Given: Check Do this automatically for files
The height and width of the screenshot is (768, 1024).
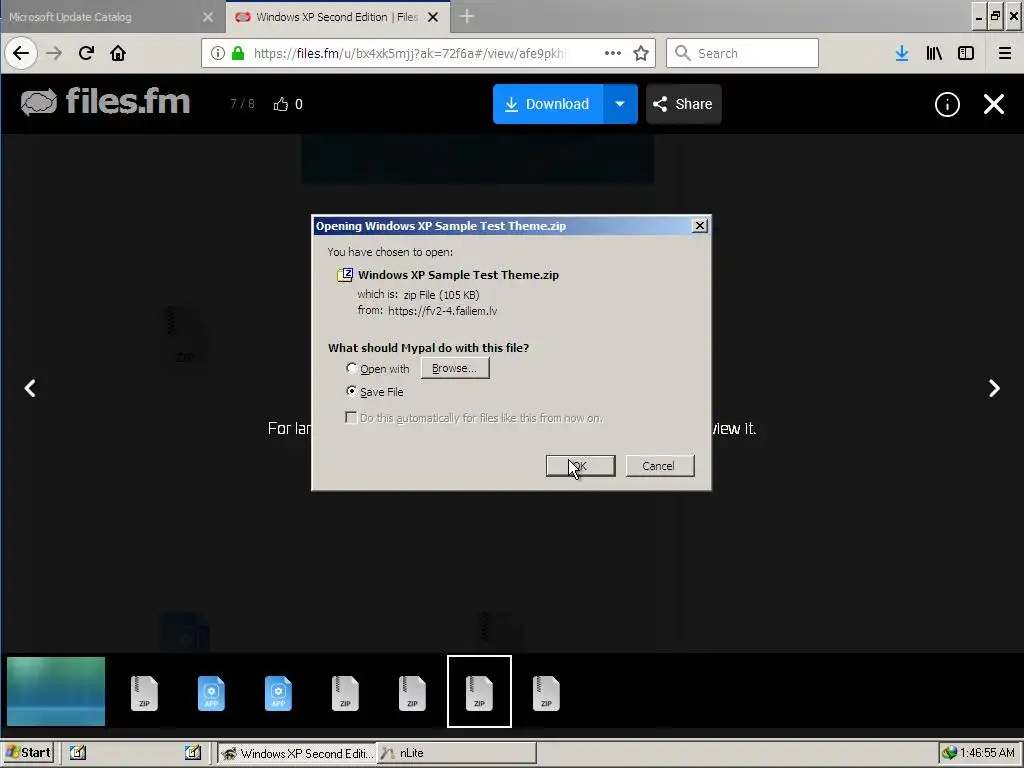Looking at the screenshot, I should click(351, 417).
